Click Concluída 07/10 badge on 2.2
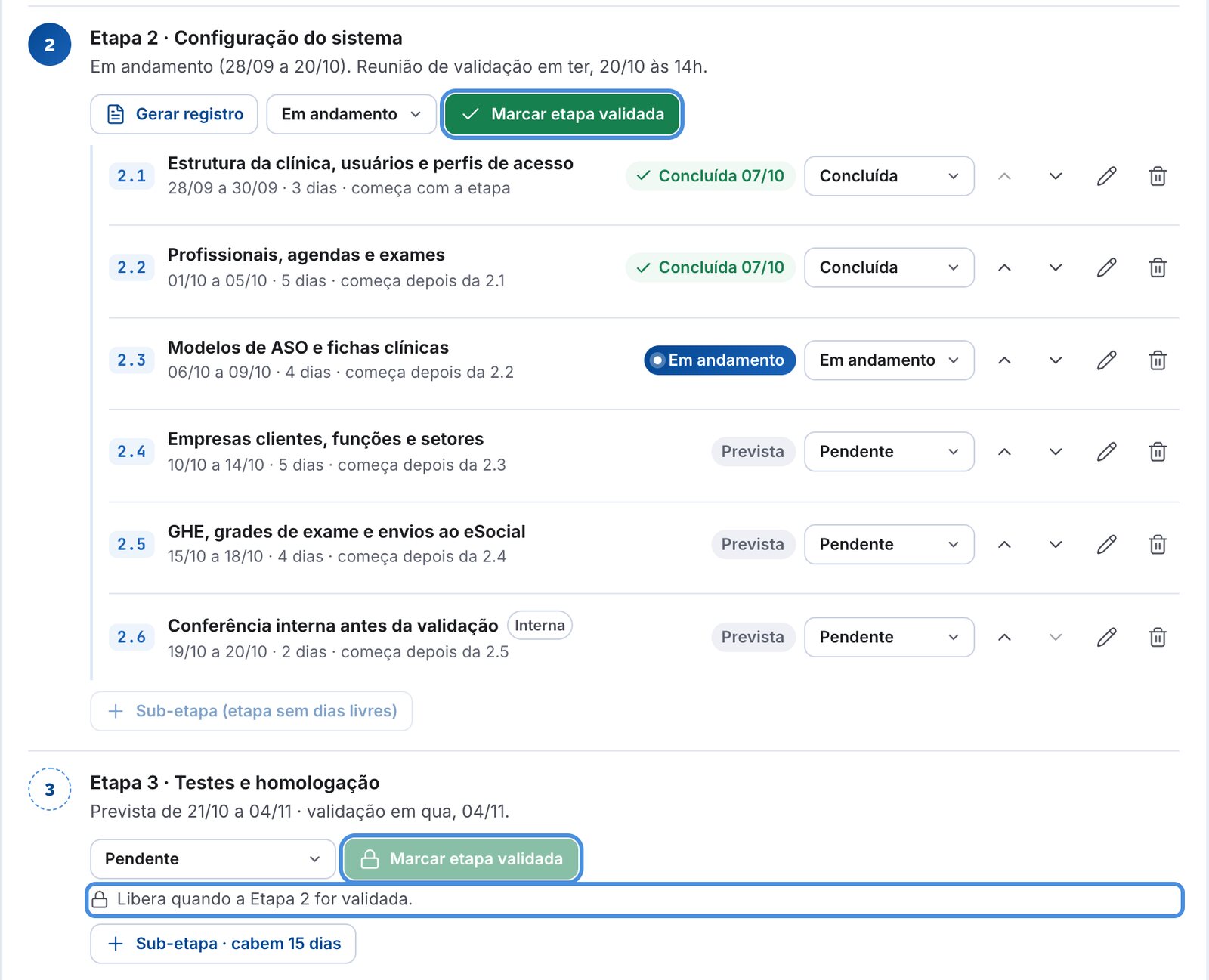This screenshot has height=980, width=1209. coord(710,267)
